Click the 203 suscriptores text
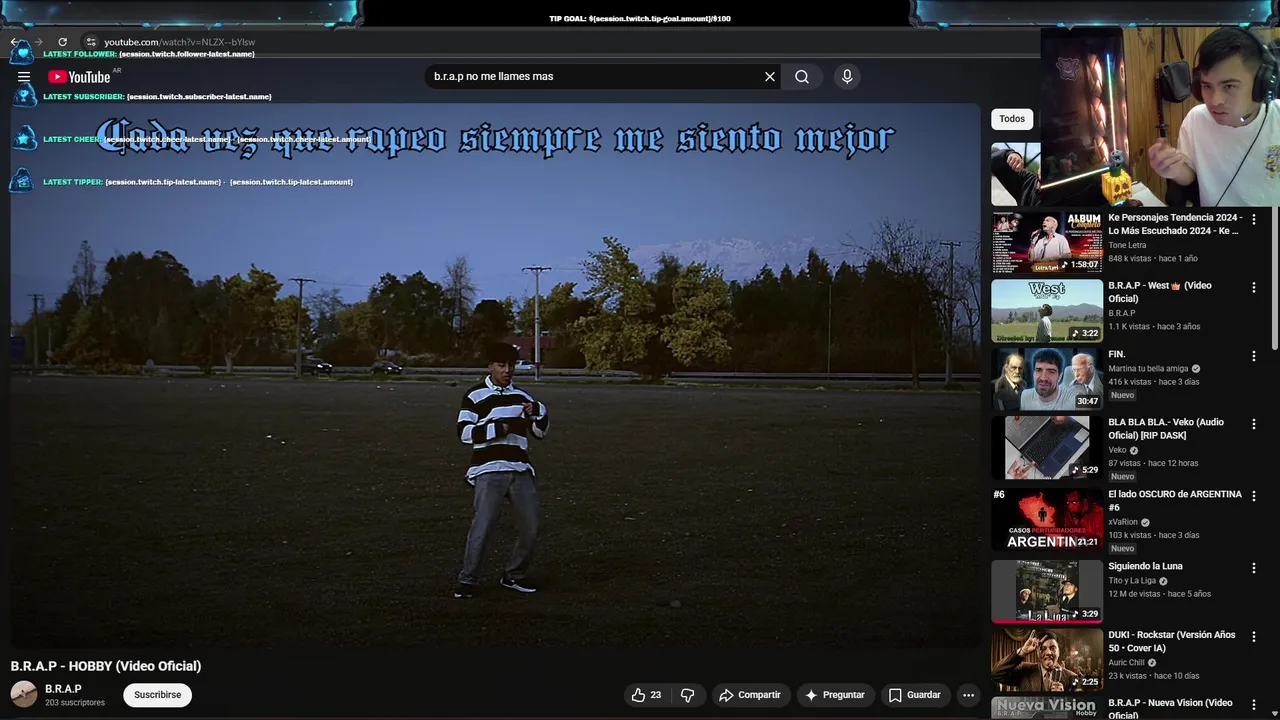The width and height of the screenshot is (1280, 720). pyautogui.click(x=75, y=703)
